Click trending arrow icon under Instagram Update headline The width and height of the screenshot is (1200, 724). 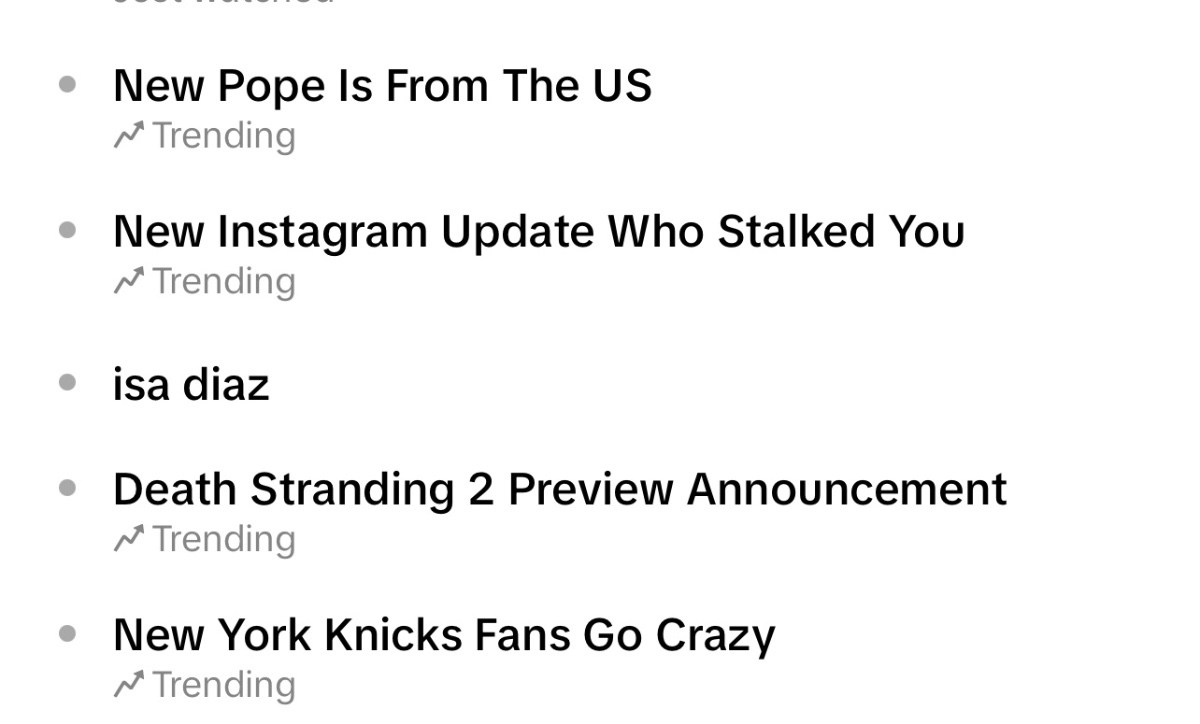(x=128, y=281)
